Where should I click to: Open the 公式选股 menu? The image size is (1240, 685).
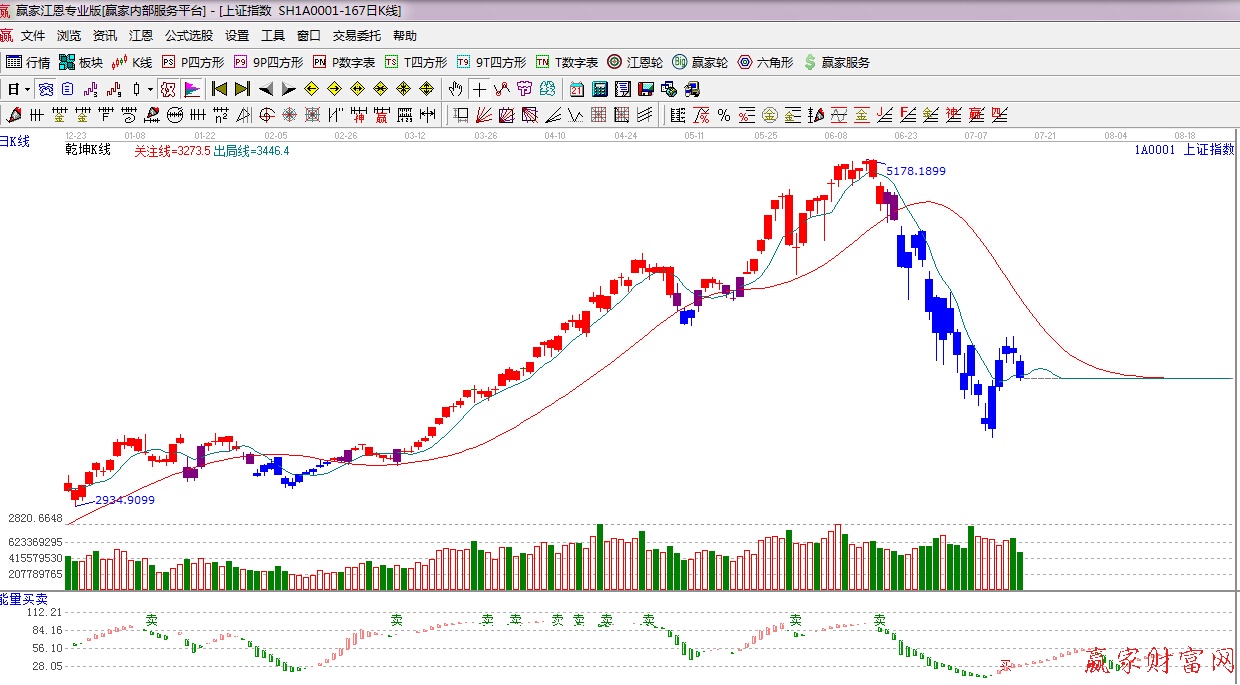point(189,35)
